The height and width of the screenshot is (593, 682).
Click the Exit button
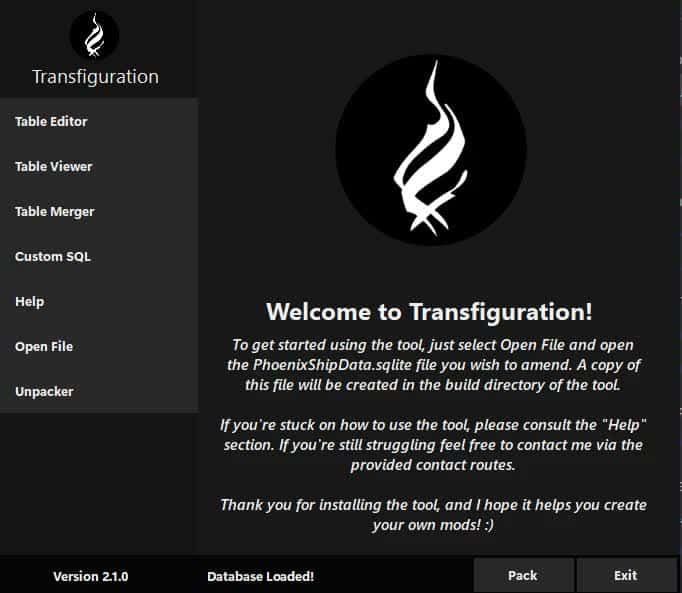click(626, 576)
